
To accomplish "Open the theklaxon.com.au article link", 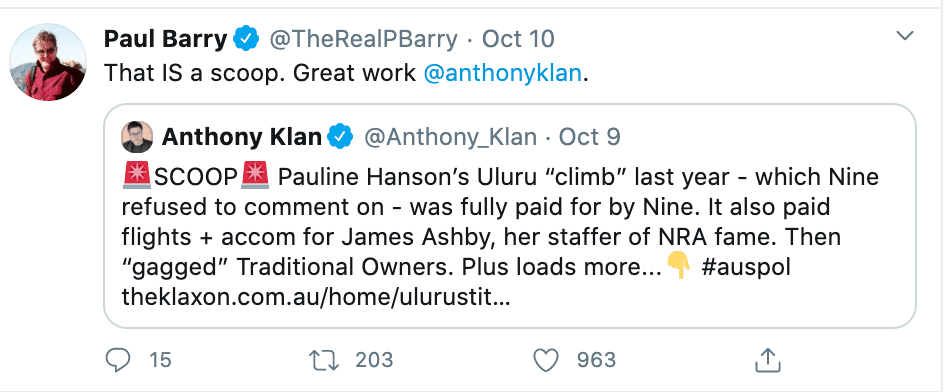I will click(316, 298).
